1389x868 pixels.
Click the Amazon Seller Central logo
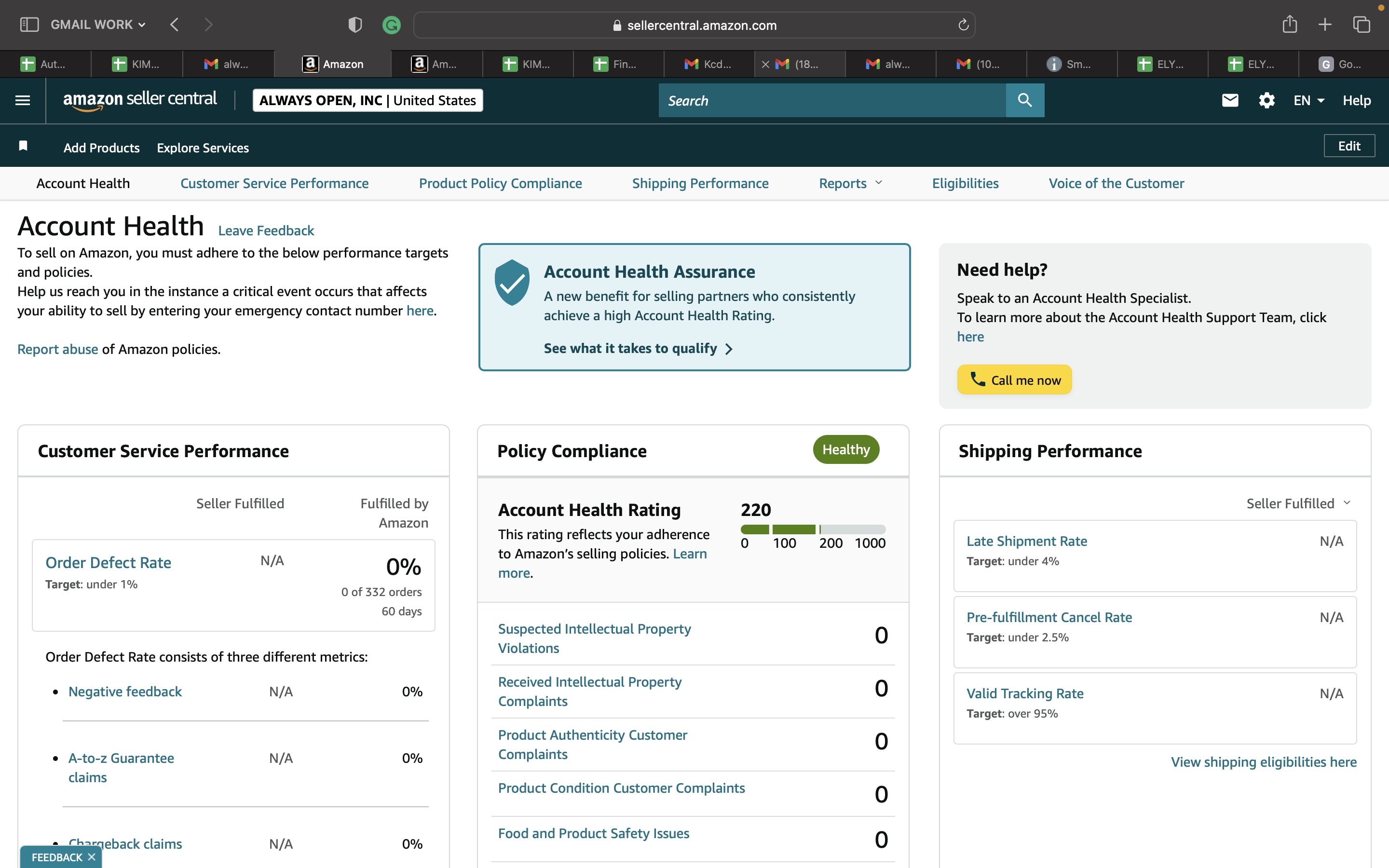140,100
